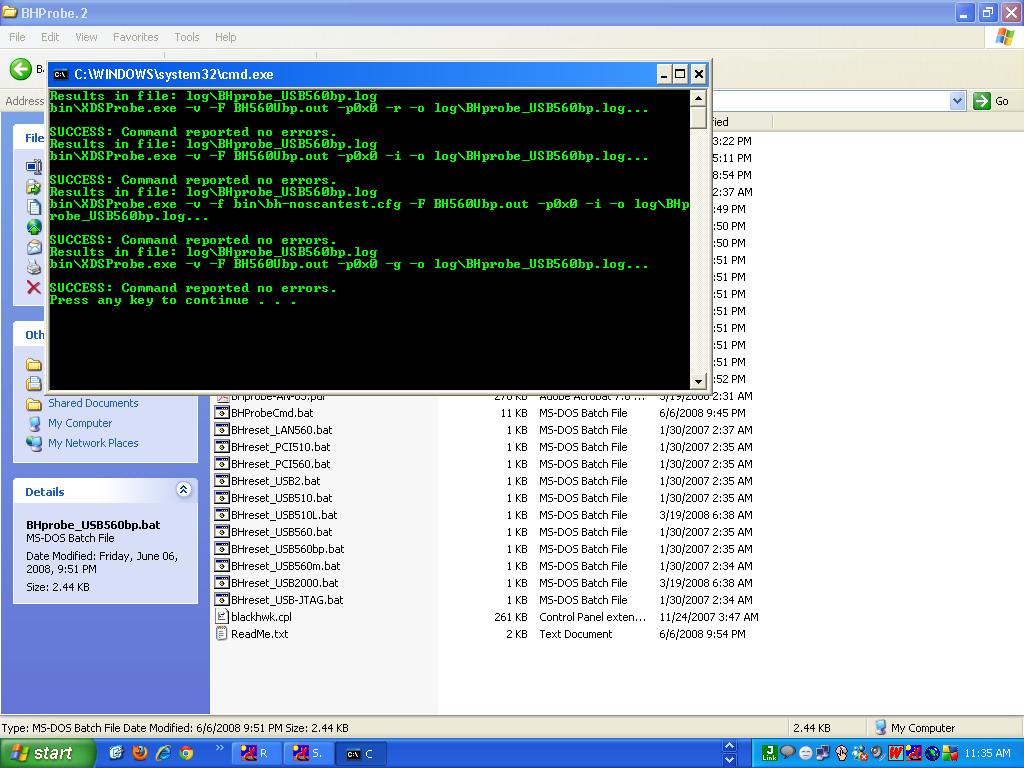Screen dimensions: 1024x768
Task: Select the BHreset_USB560m.bat file
Action: [x=285, y=566]
